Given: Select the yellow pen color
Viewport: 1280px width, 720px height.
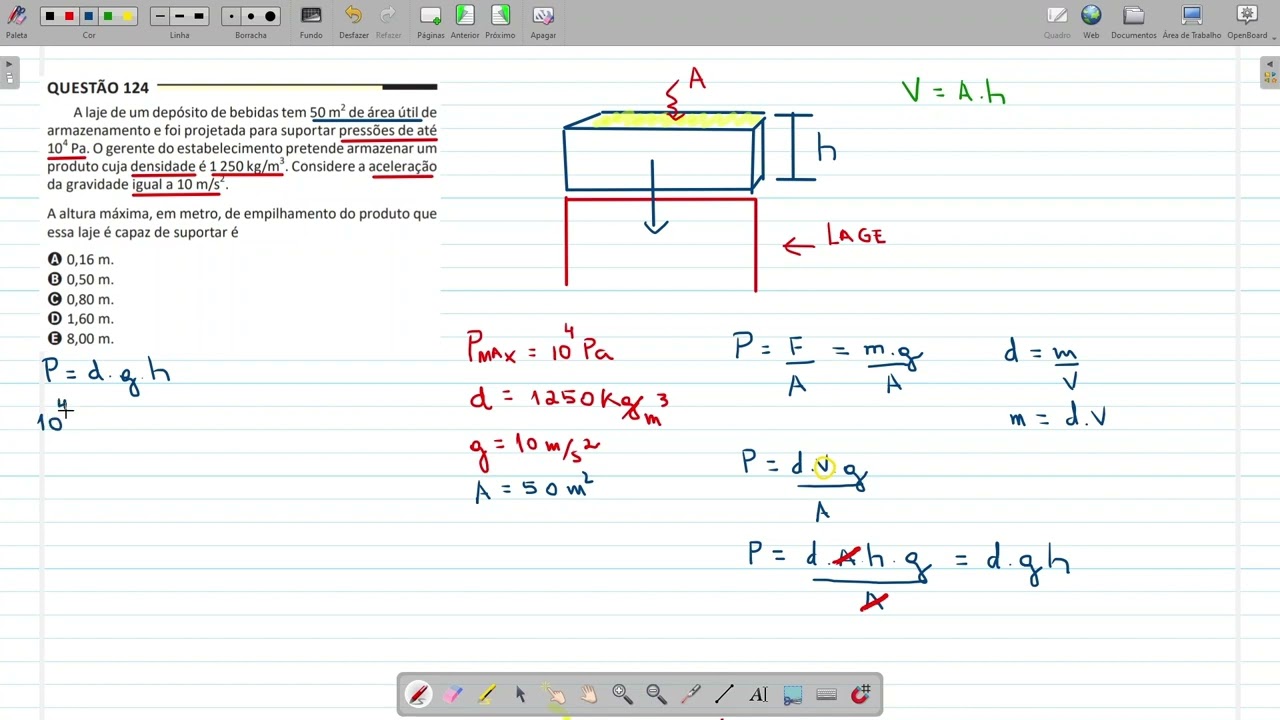Looking at the screenshot, I should click(x=127, y=16).
